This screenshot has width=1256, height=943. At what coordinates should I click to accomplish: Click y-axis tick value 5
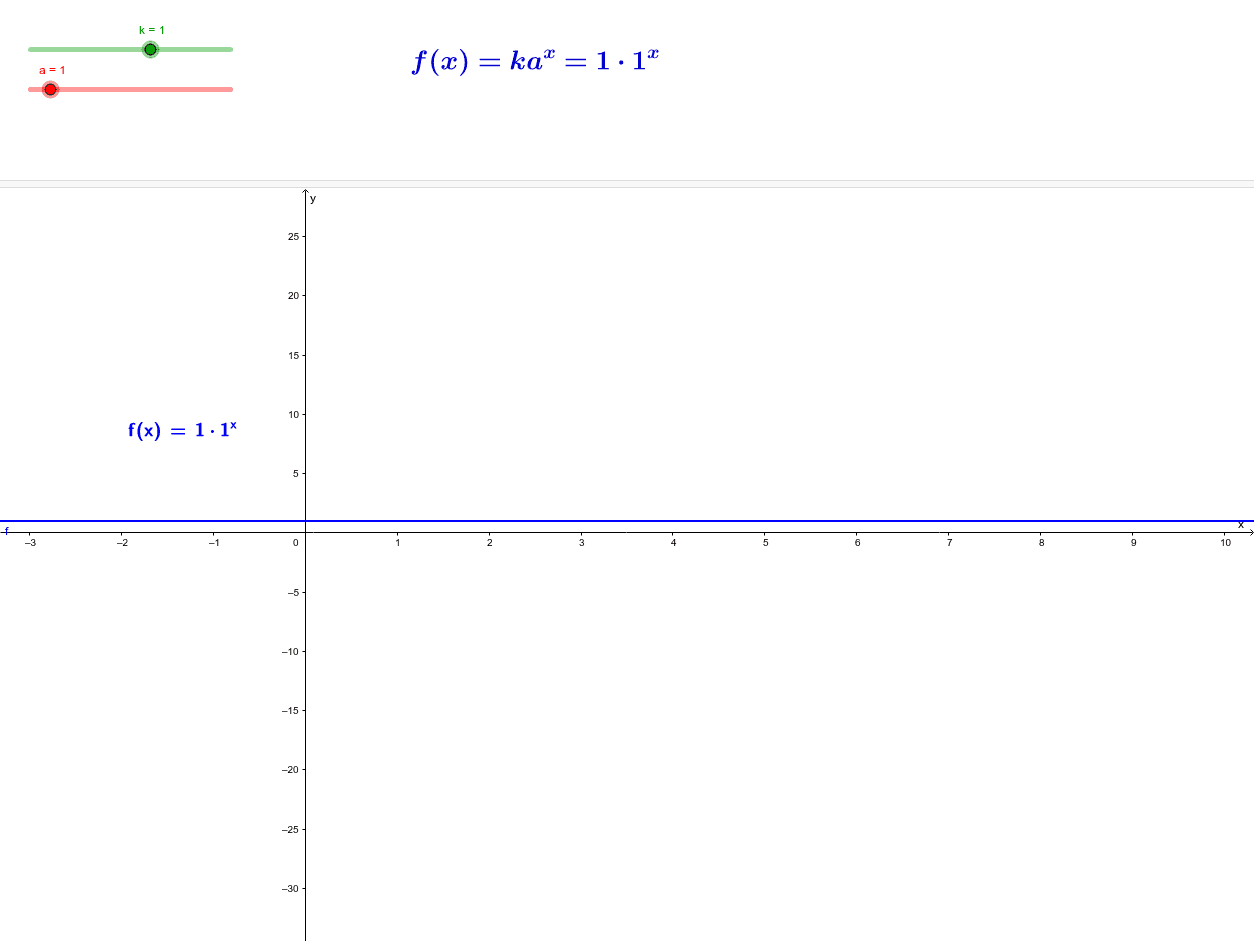tap(295, 473)
